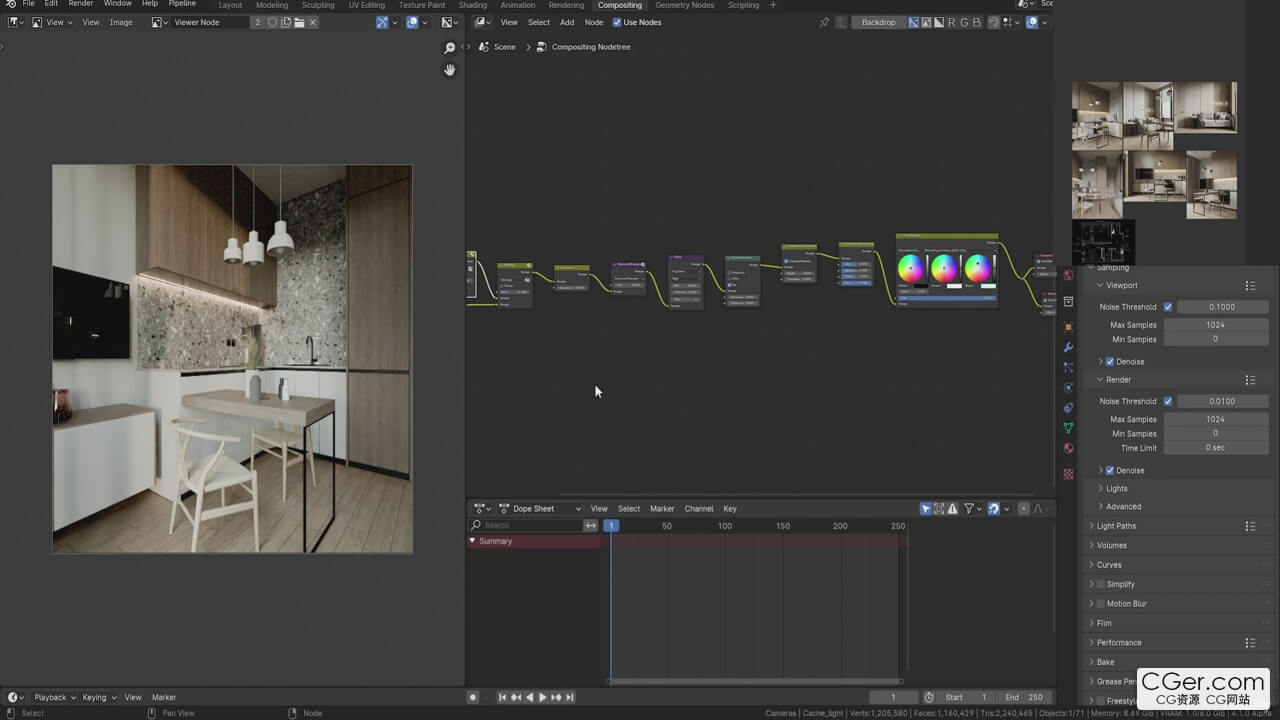Open the Output properties printer tab
Image resolution: width=1280 pixels, height=720 pixels.
(x=1068, y=301)
